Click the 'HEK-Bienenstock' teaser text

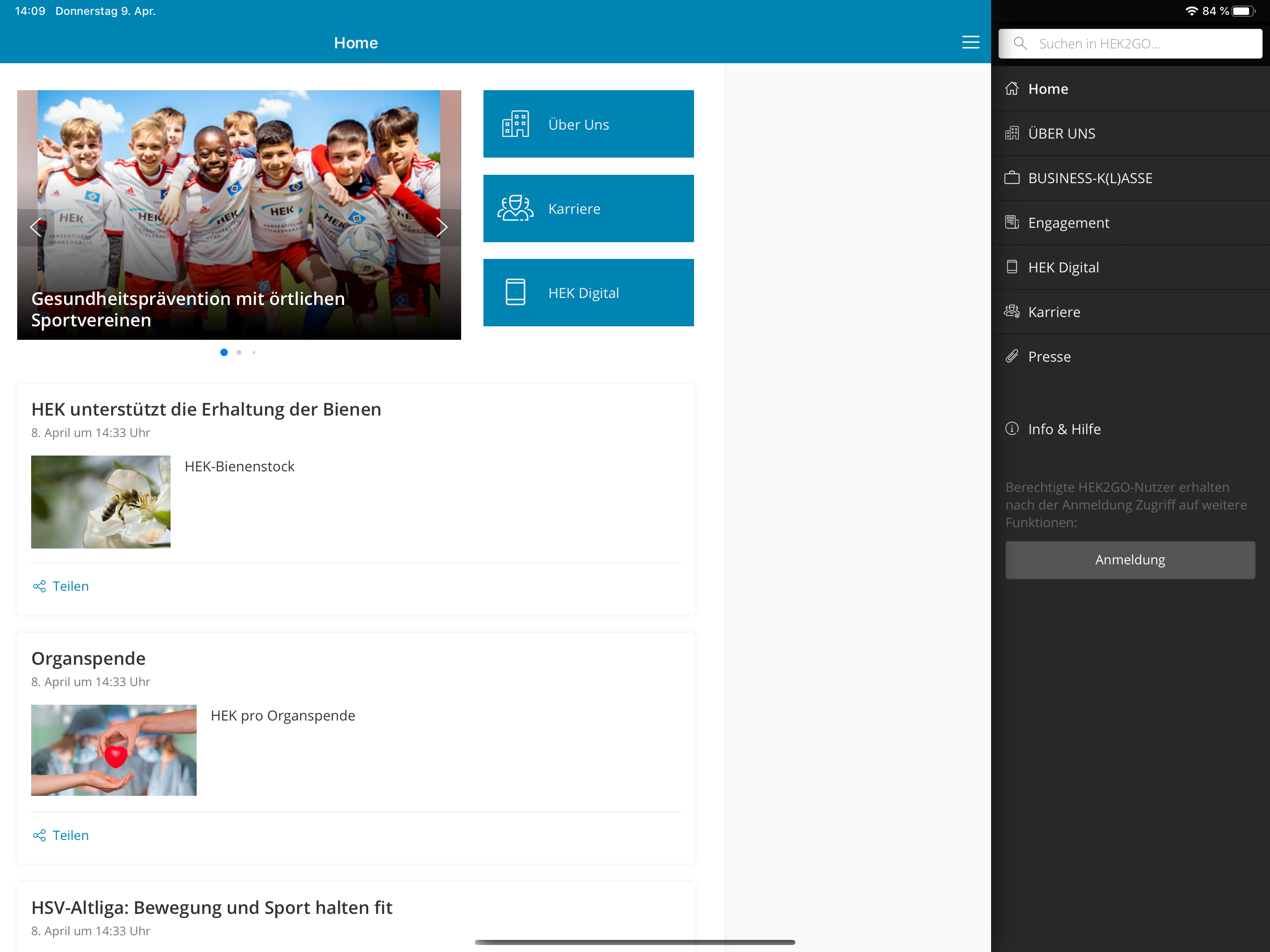click(239, 466)
